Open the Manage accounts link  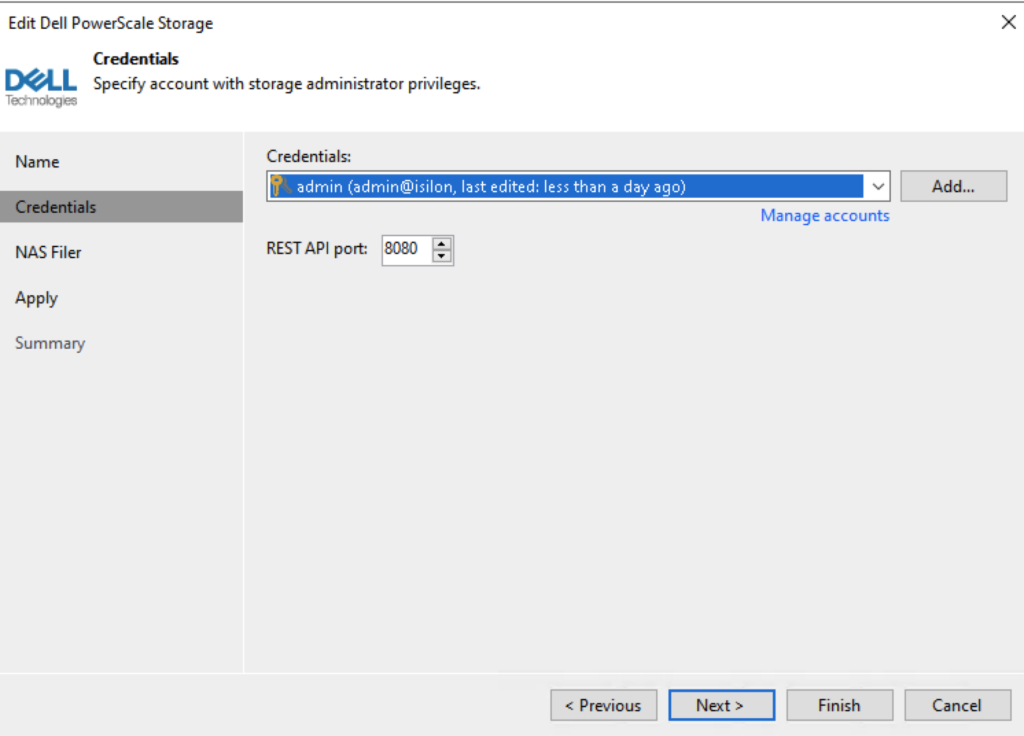pos(824,215)
